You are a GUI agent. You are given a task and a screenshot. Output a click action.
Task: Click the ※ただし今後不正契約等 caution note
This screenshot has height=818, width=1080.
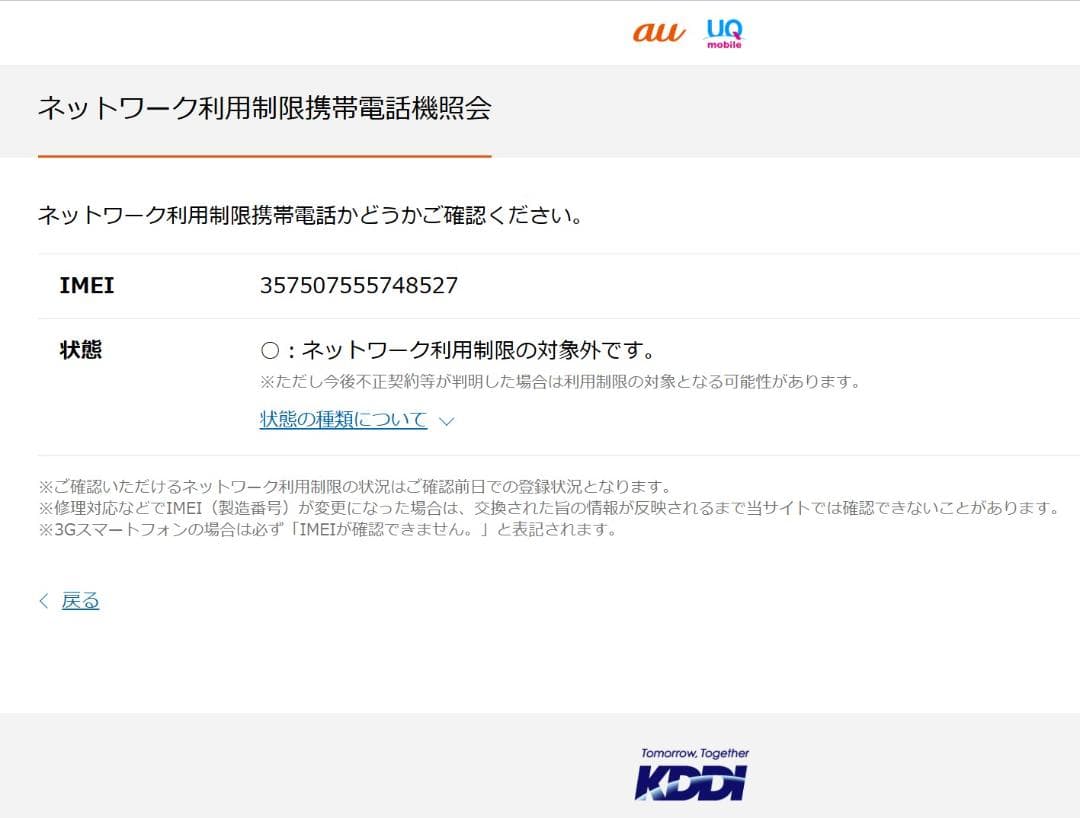560,381
